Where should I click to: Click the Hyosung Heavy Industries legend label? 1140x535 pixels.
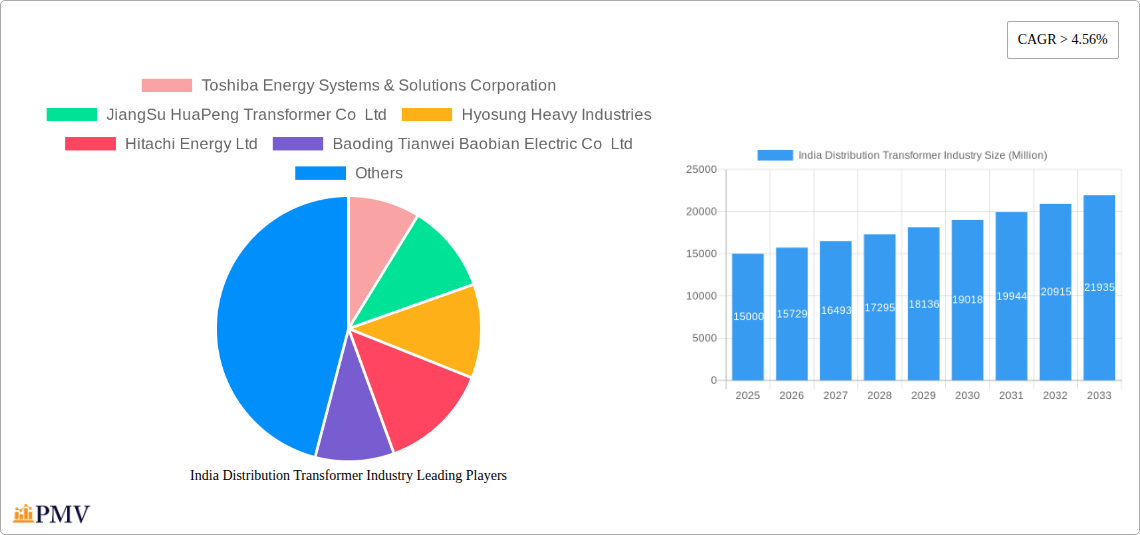(x=556, y=114)
